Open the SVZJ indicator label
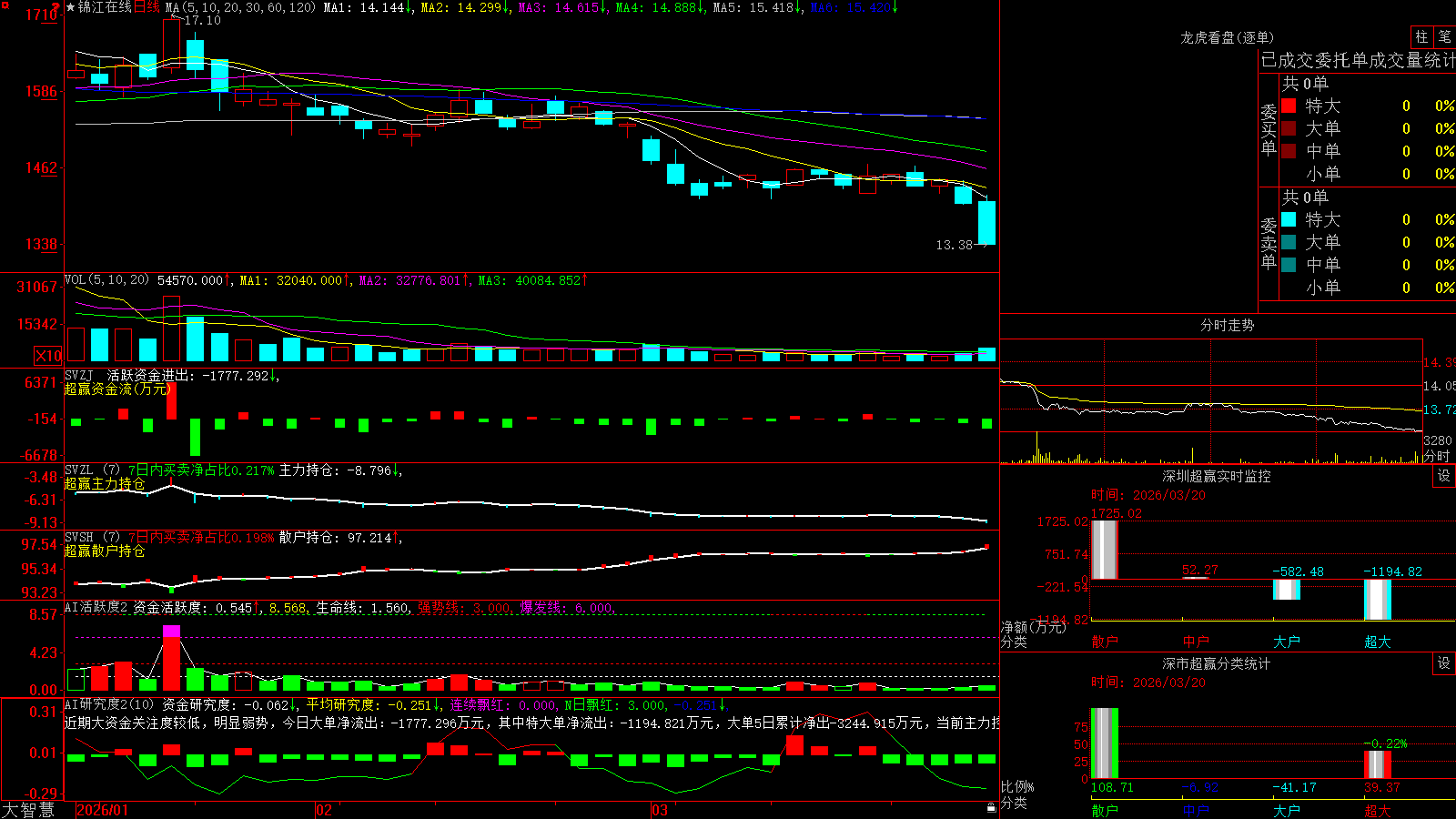The image size is (1456, 819). [x=79, y=375]
